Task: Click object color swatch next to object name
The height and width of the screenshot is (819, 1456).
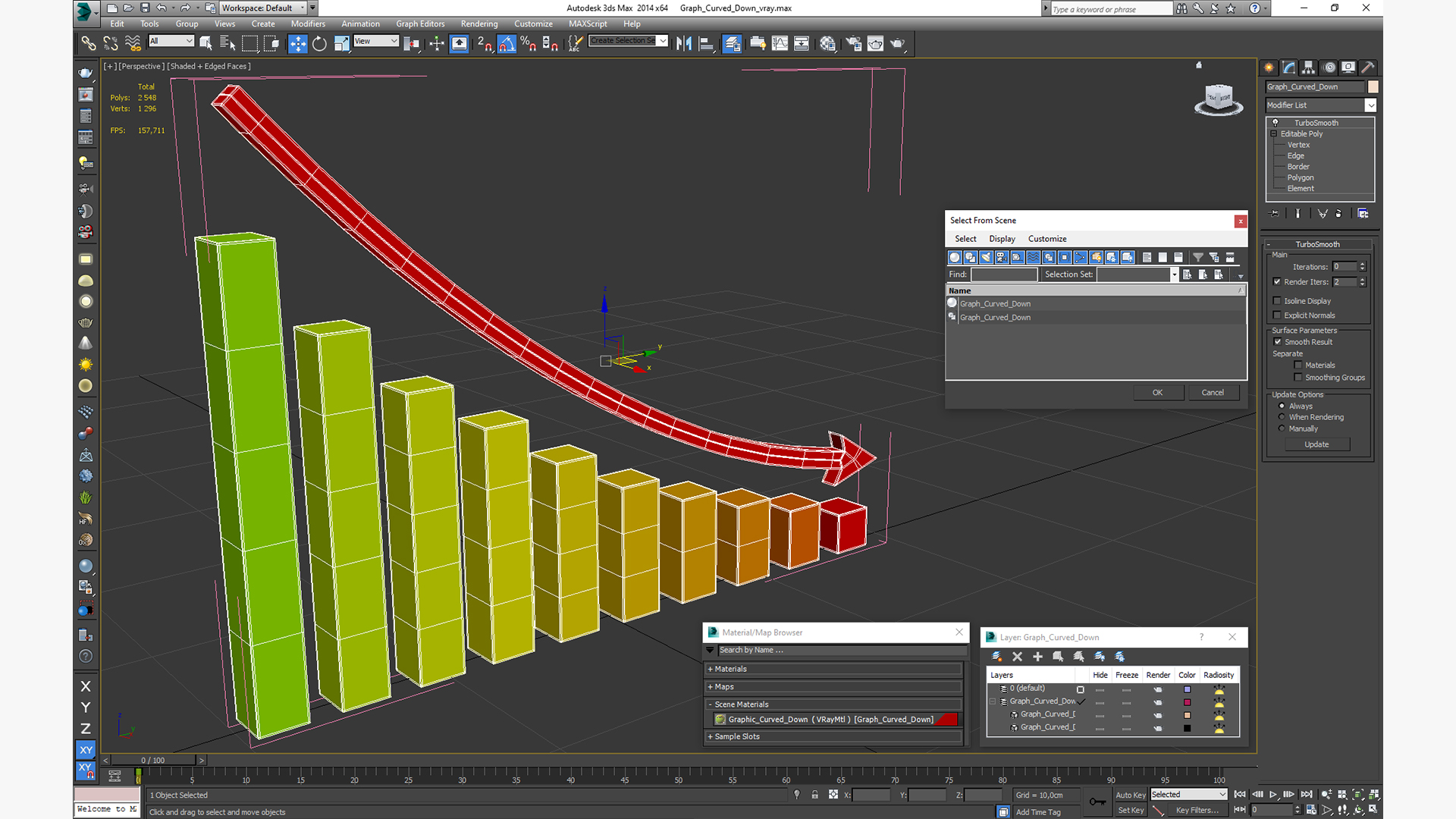Action: click(x=1373, y=87)
